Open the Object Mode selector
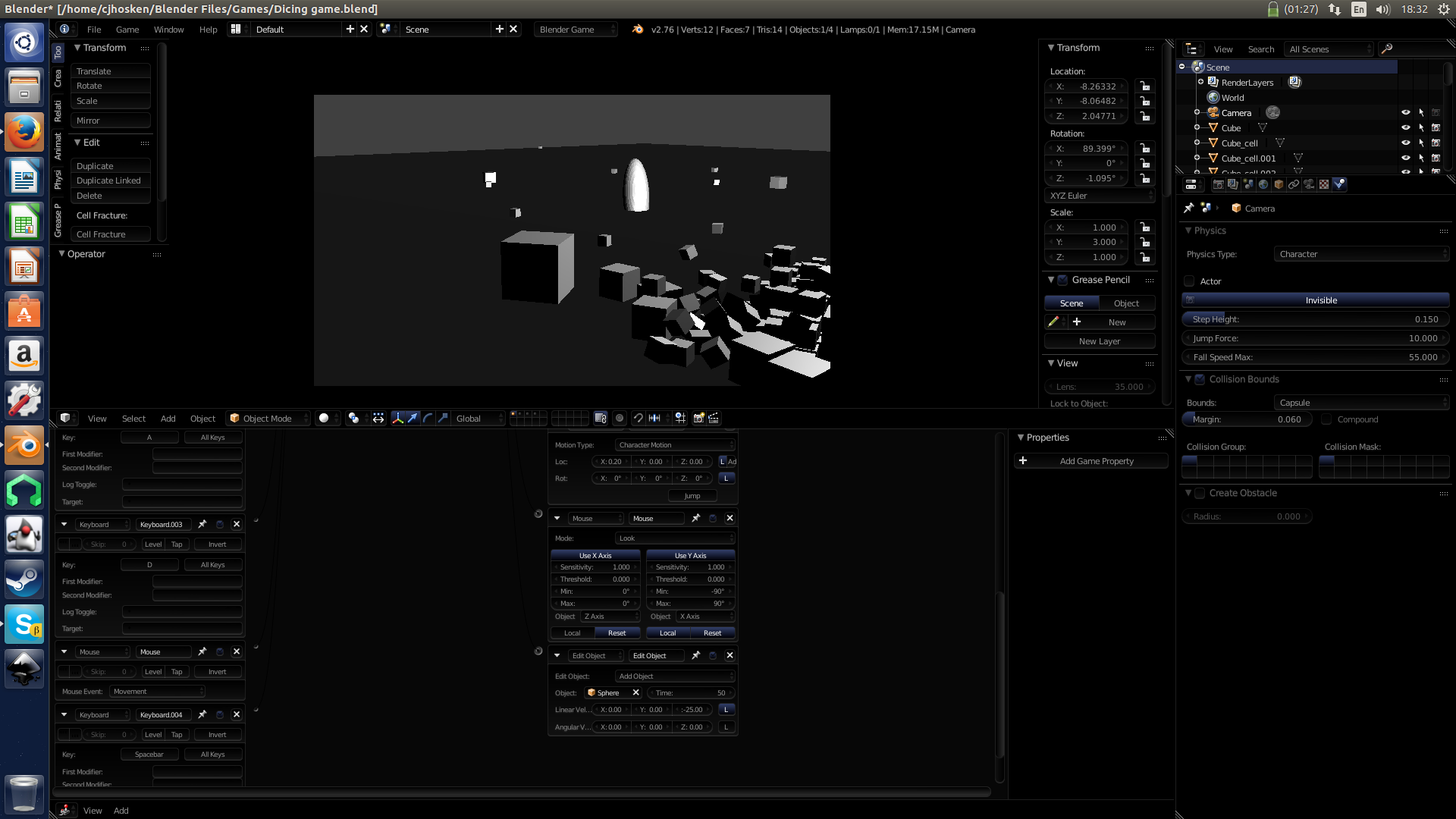Viewport: 1456px width, 819px height. pos(268,418)
